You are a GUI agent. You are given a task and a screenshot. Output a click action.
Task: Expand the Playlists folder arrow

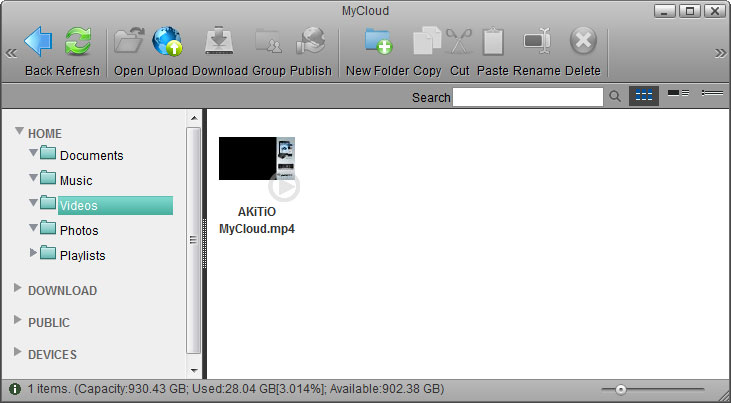(x=33, y=254)
